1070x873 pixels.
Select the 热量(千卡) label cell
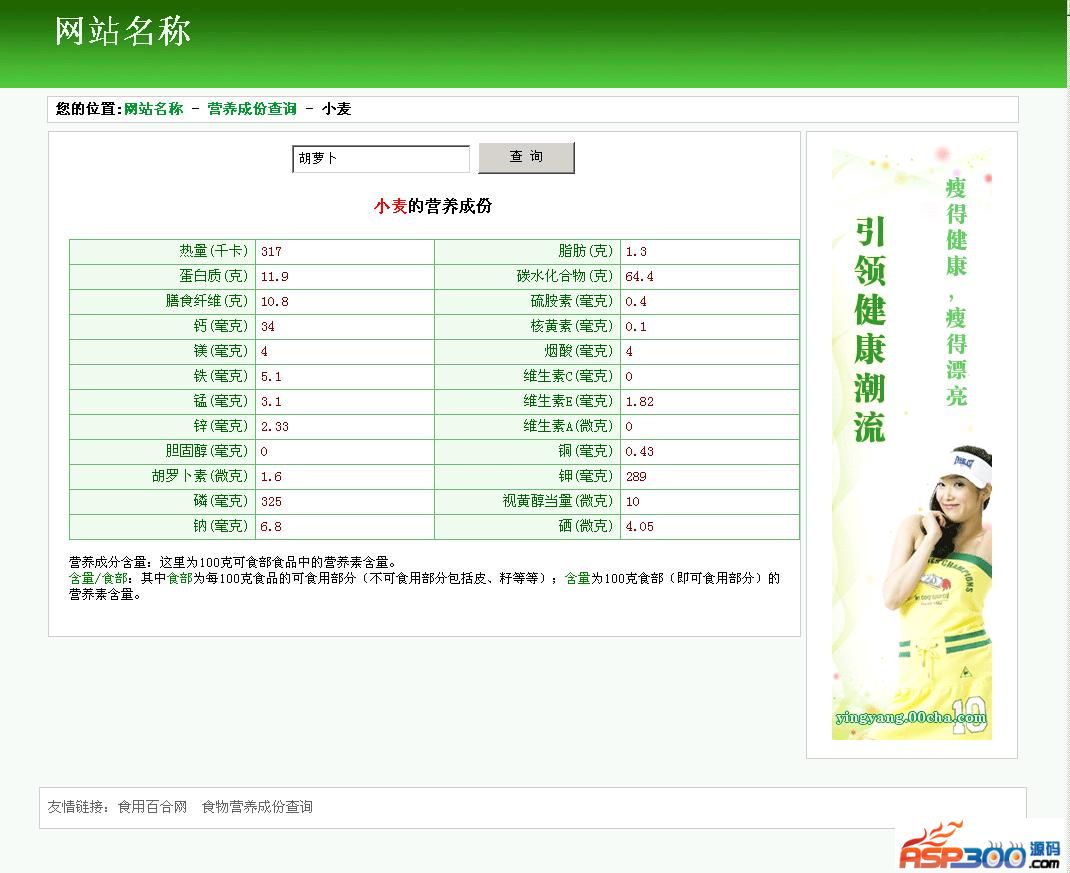click(x=162, y=251)
